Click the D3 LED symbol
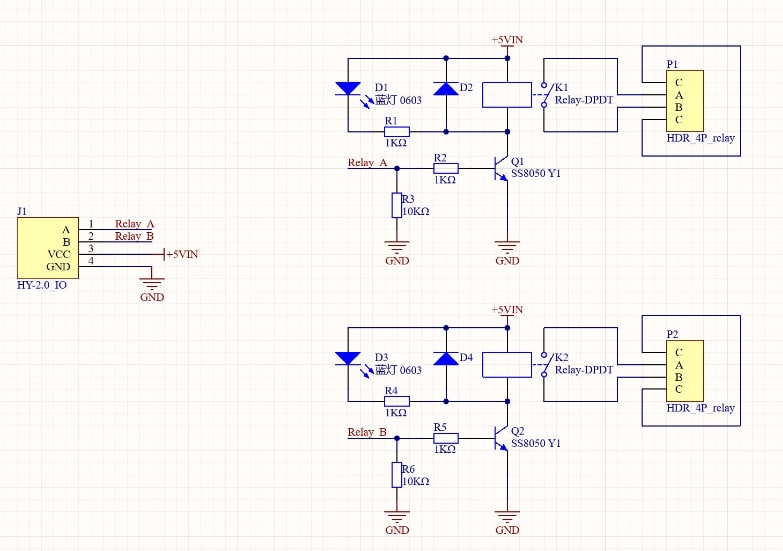The height and width of the screenshot is (551, 783). tap(348, 358)
